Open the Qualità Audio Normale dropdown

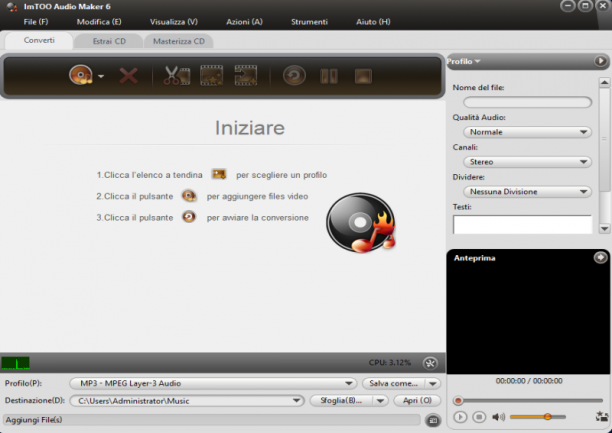[x=527, y=132]
